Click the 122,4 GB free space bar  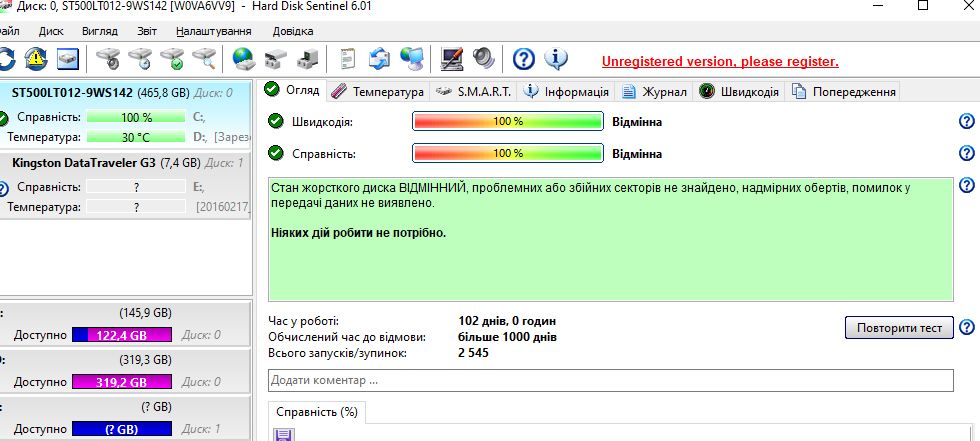(x=122, y=335)
